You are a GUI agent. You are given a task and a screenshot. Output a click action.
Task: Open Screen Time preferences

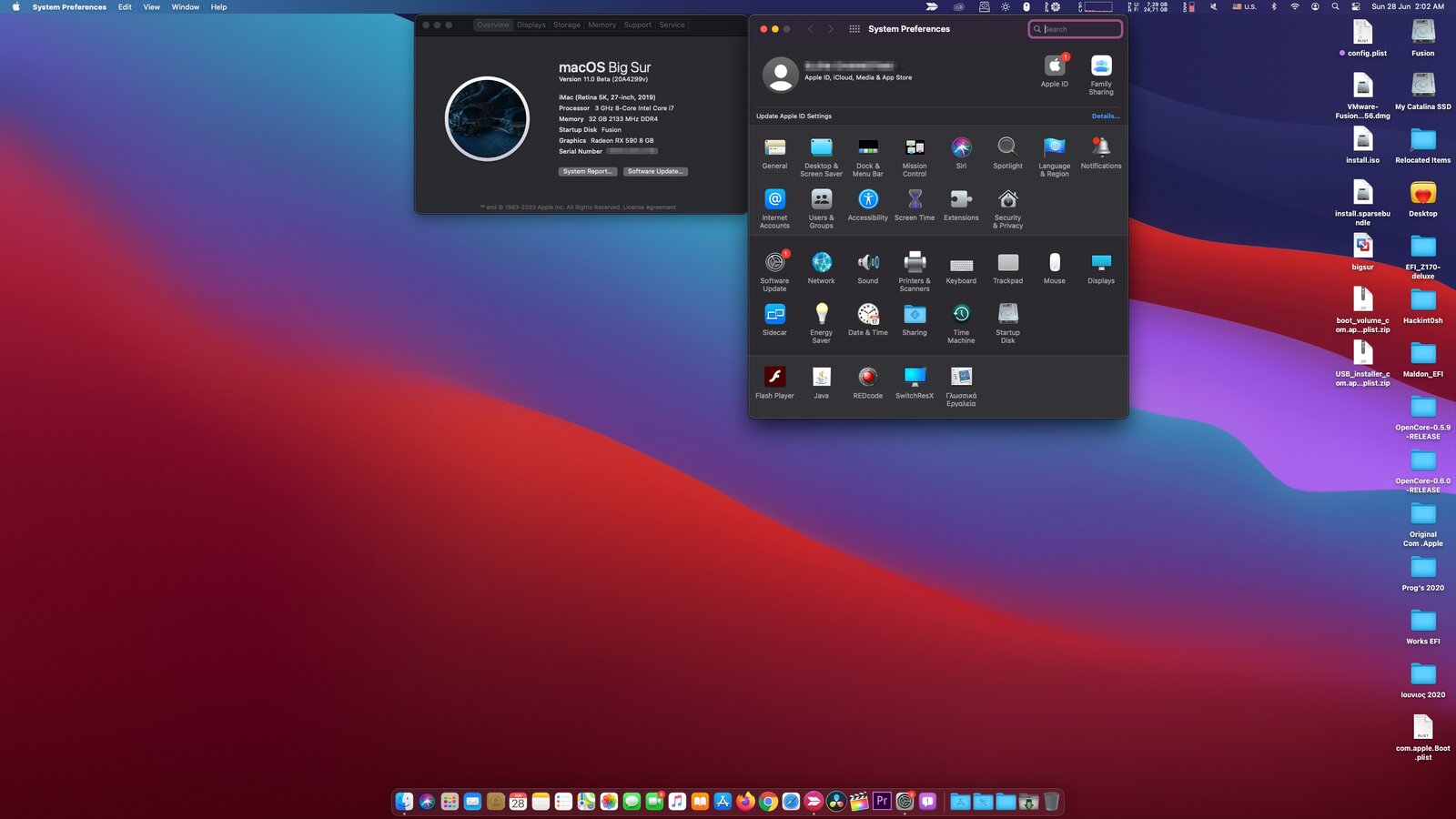coord(915,199)
